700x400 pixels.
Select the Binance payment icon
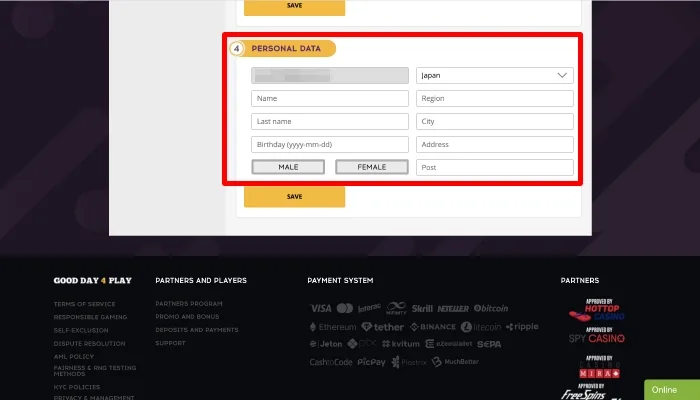pyautogui.click(x=432, y=327)
